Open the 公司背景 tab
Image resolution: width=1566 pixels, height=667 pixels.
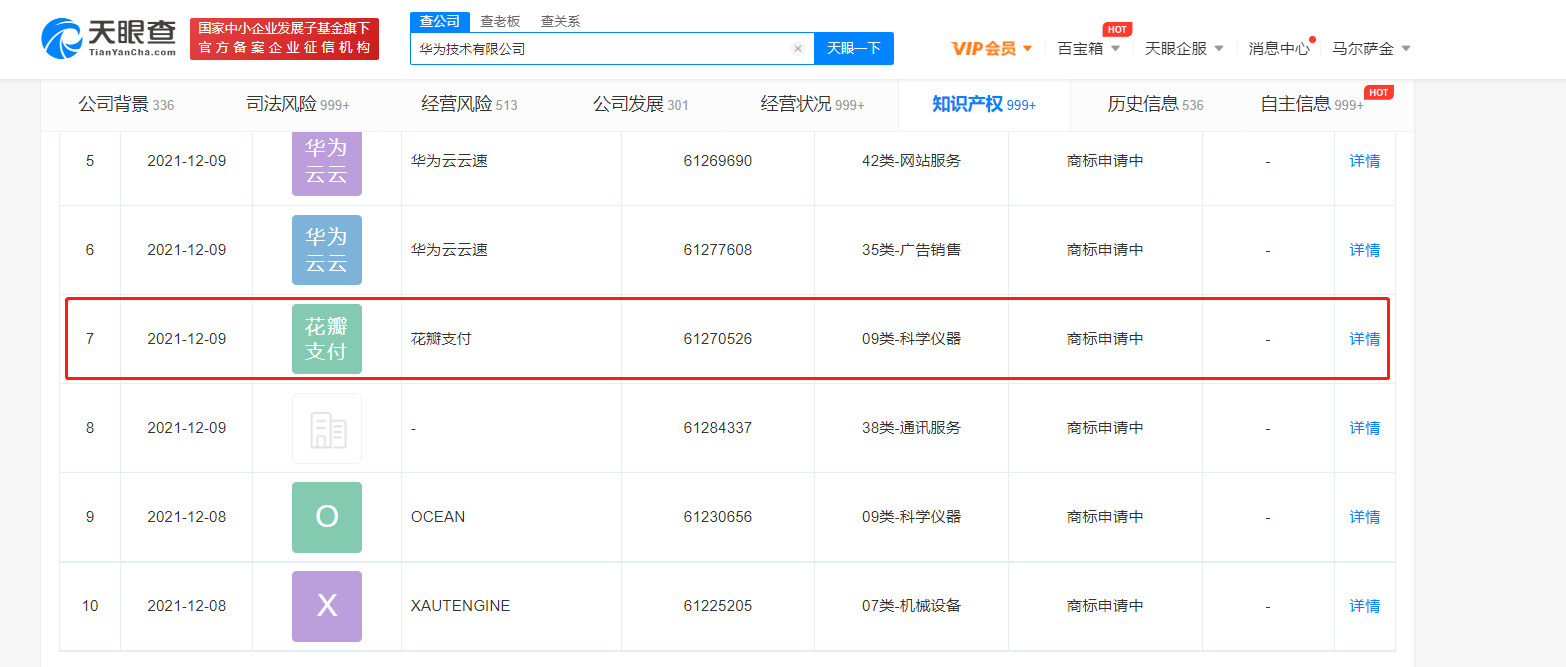126,104
